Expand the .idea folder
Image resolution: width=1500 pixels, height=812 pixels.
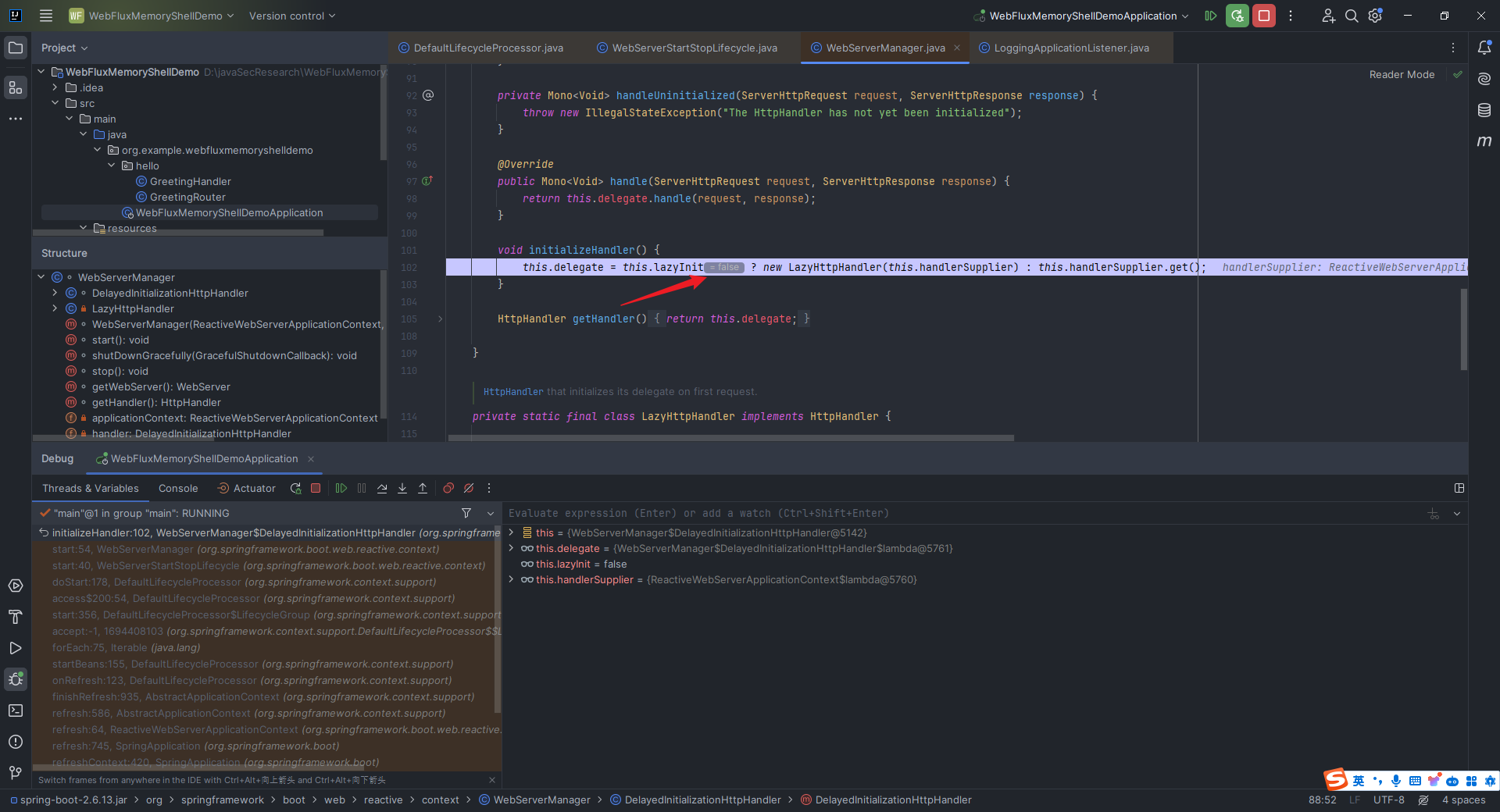[55, 87]
